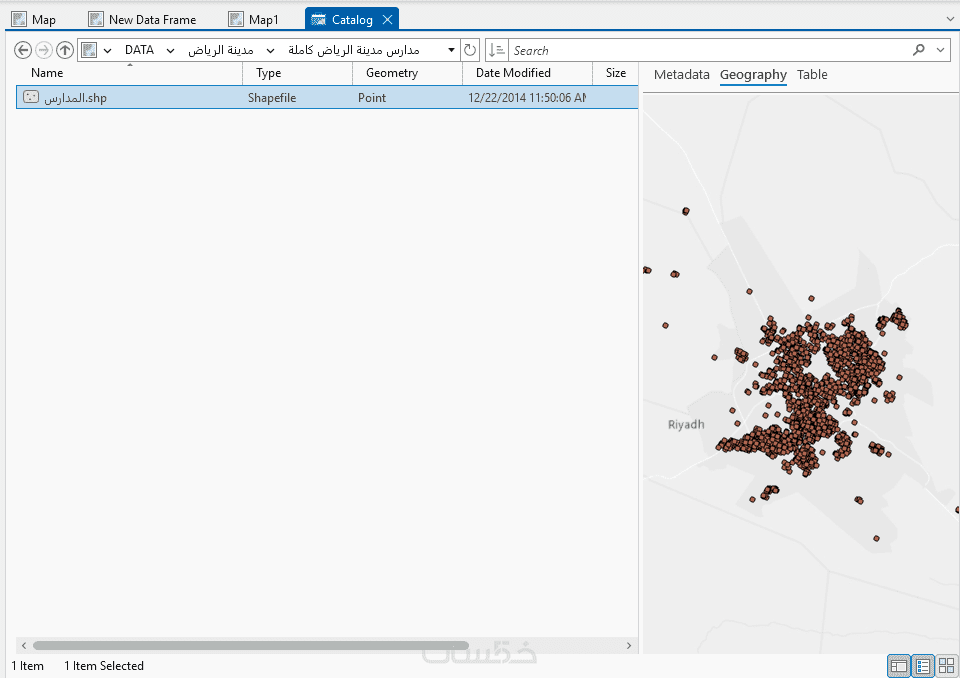The height and width of the screenshot is (678, 960).
Task: Switch to tiles view mode
Action: pos(947,666)
